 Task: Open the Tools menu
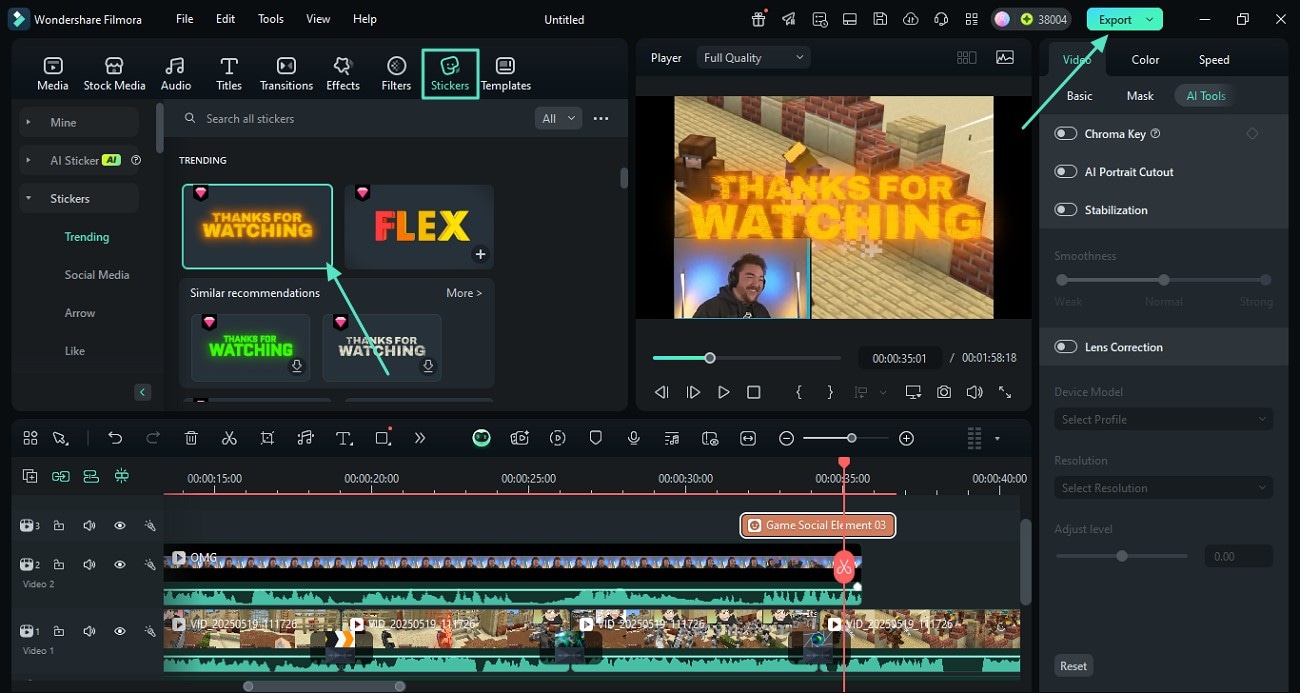pyautogui.click(x=271, y=19)
